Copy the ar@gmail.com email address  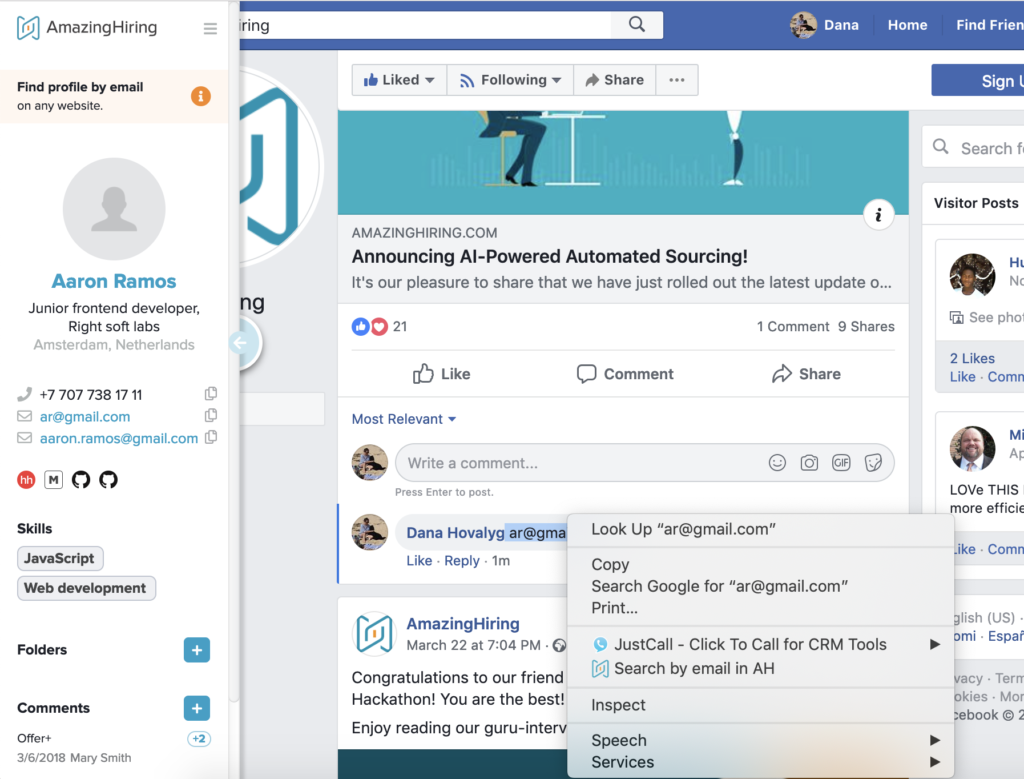pos(210,415)
